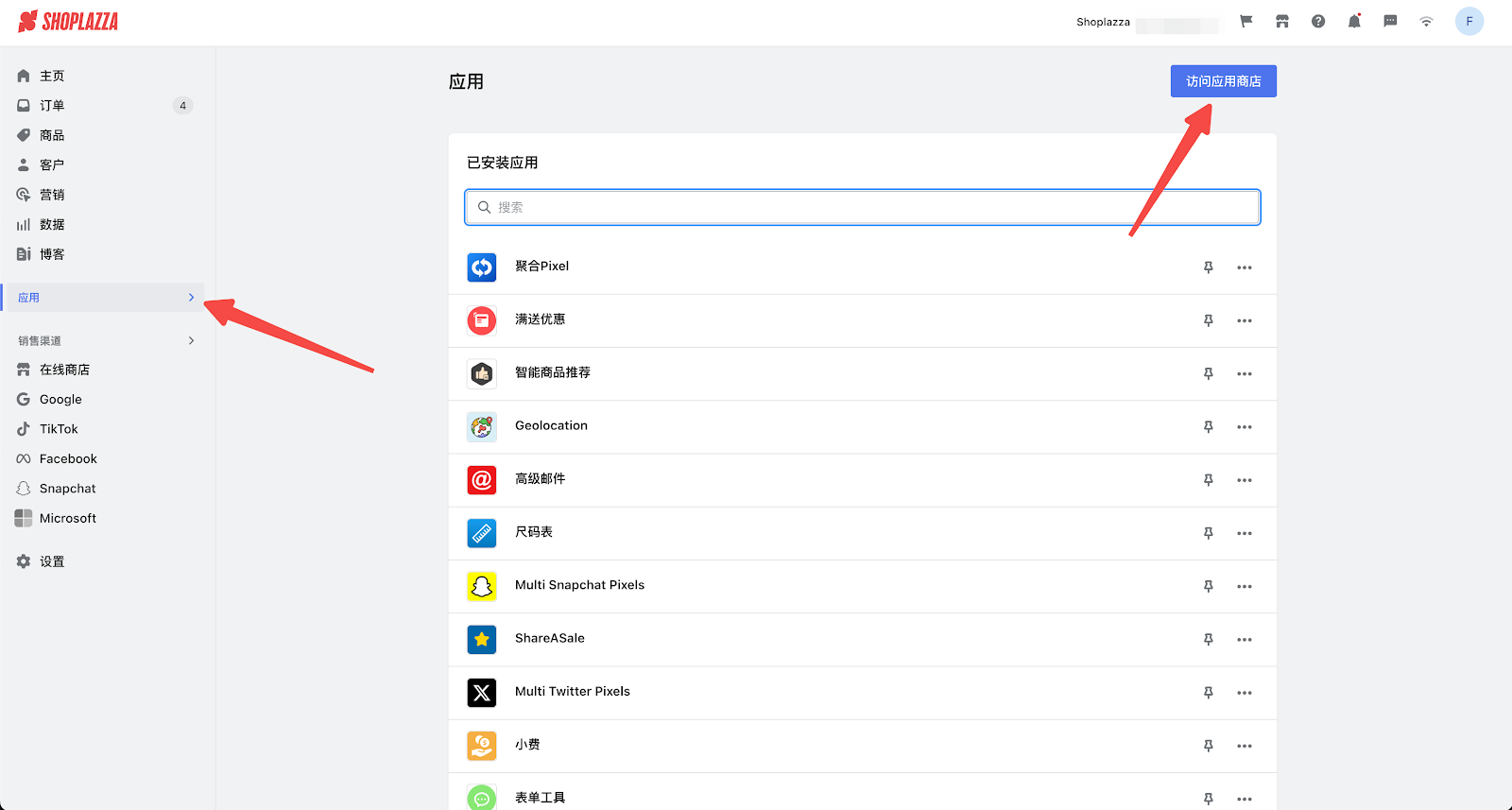Viewport: 1512px width, 810px height.
Task: Open more options for Geolocation
Action: click(1245, 427)
